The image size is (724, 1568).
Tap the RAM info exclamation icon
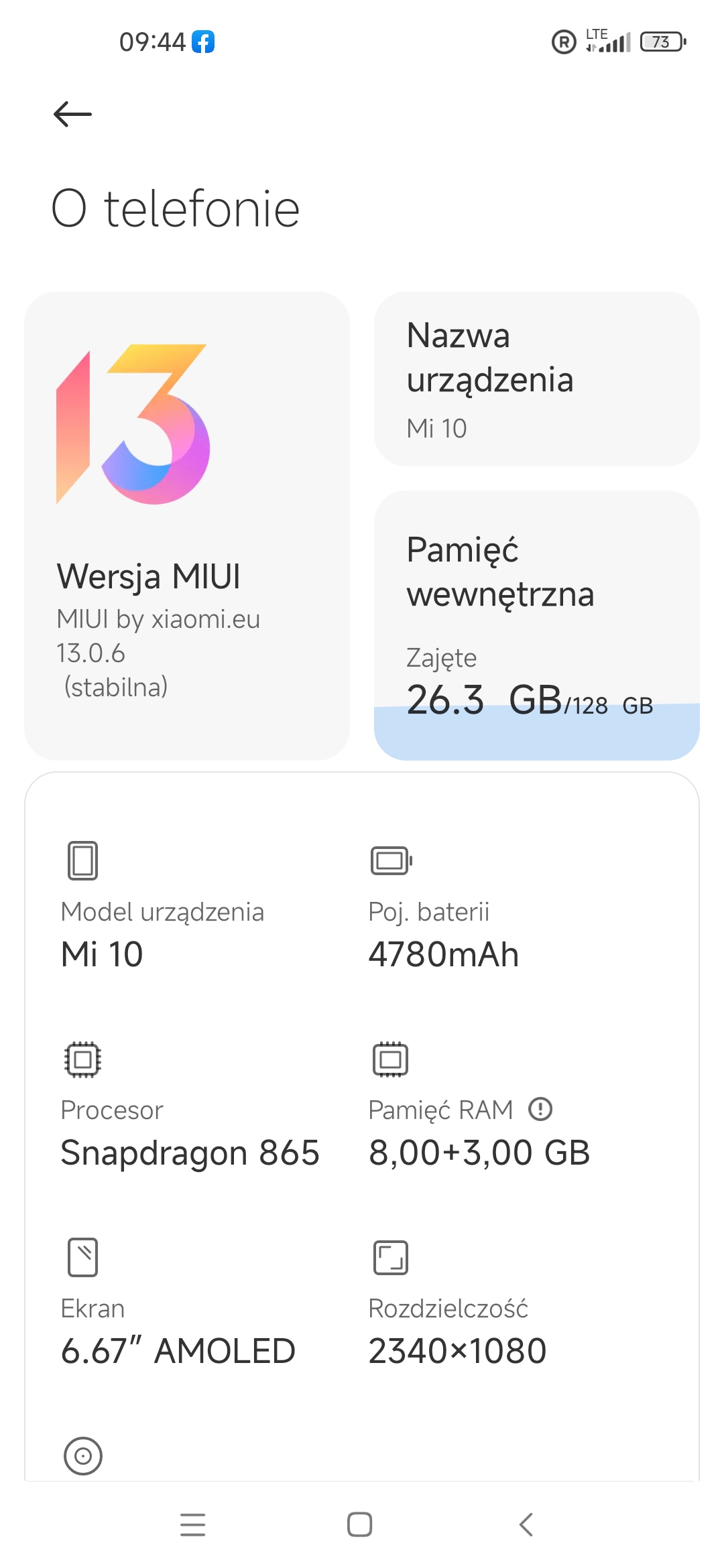pos(540,1109)
